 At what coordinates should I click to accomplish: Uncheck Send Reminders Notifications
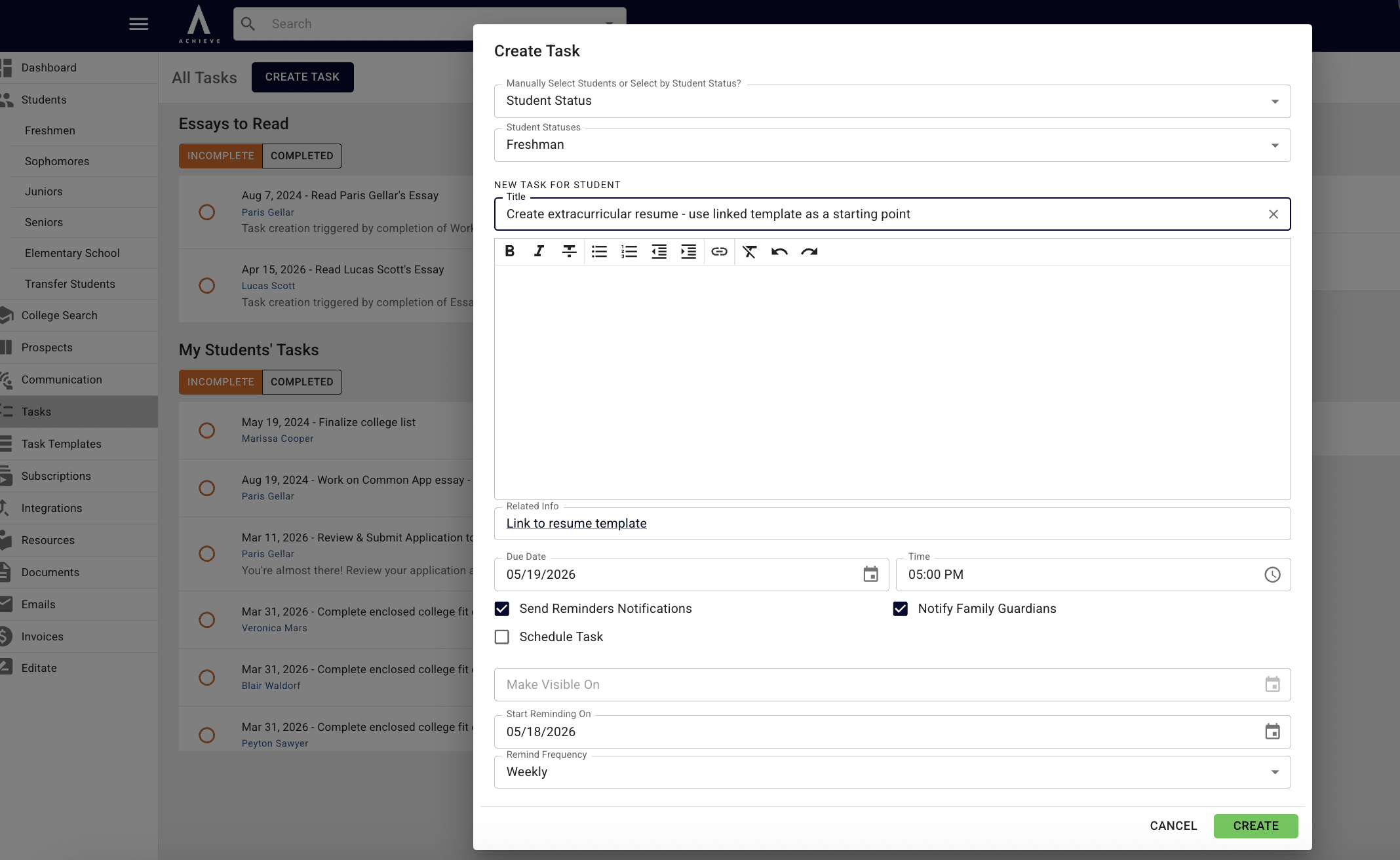pos(502,609)
